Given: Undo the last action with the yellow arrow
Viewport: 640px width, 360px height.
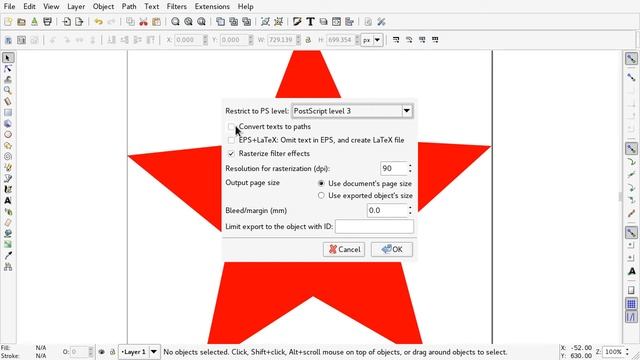Looking at the screenshot, I should [x=98, y=22].
